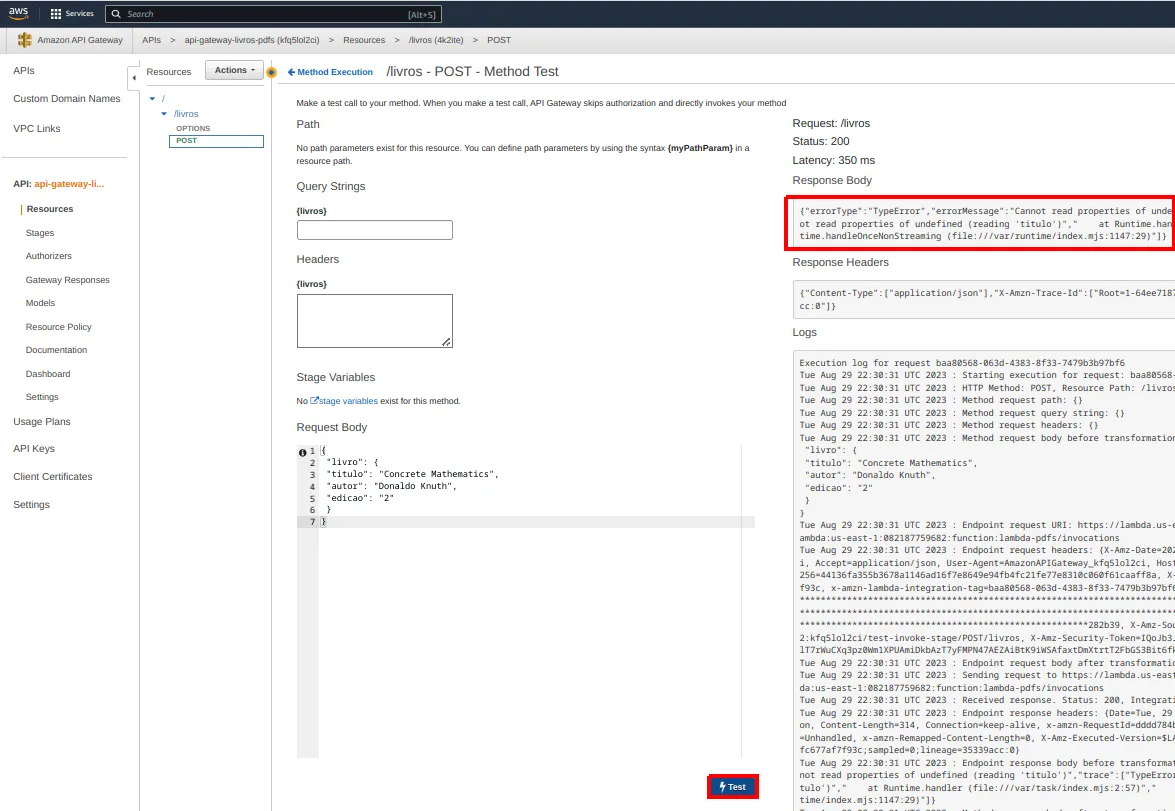Viewport: 1175px width, 811px height.
Task: Open Amazon API Gateway home link
Action: pos(79,40)
